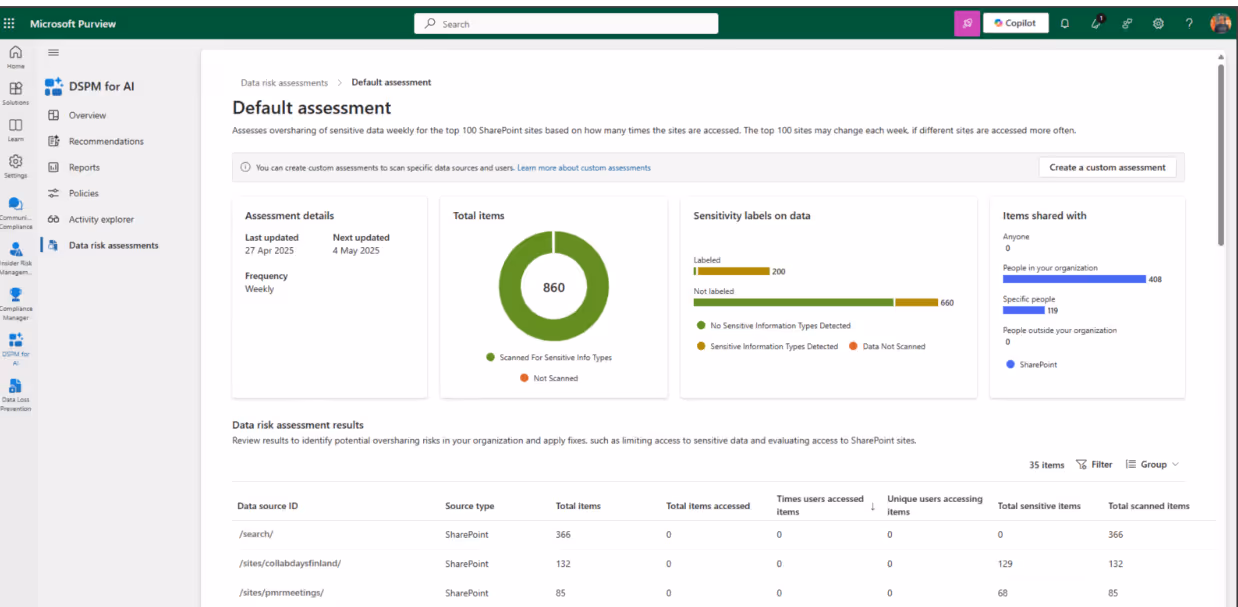Click the green Not labeled bar segment
This screenshot has height=607, width=1238.
pyautogui.click(x=793, y=302)
